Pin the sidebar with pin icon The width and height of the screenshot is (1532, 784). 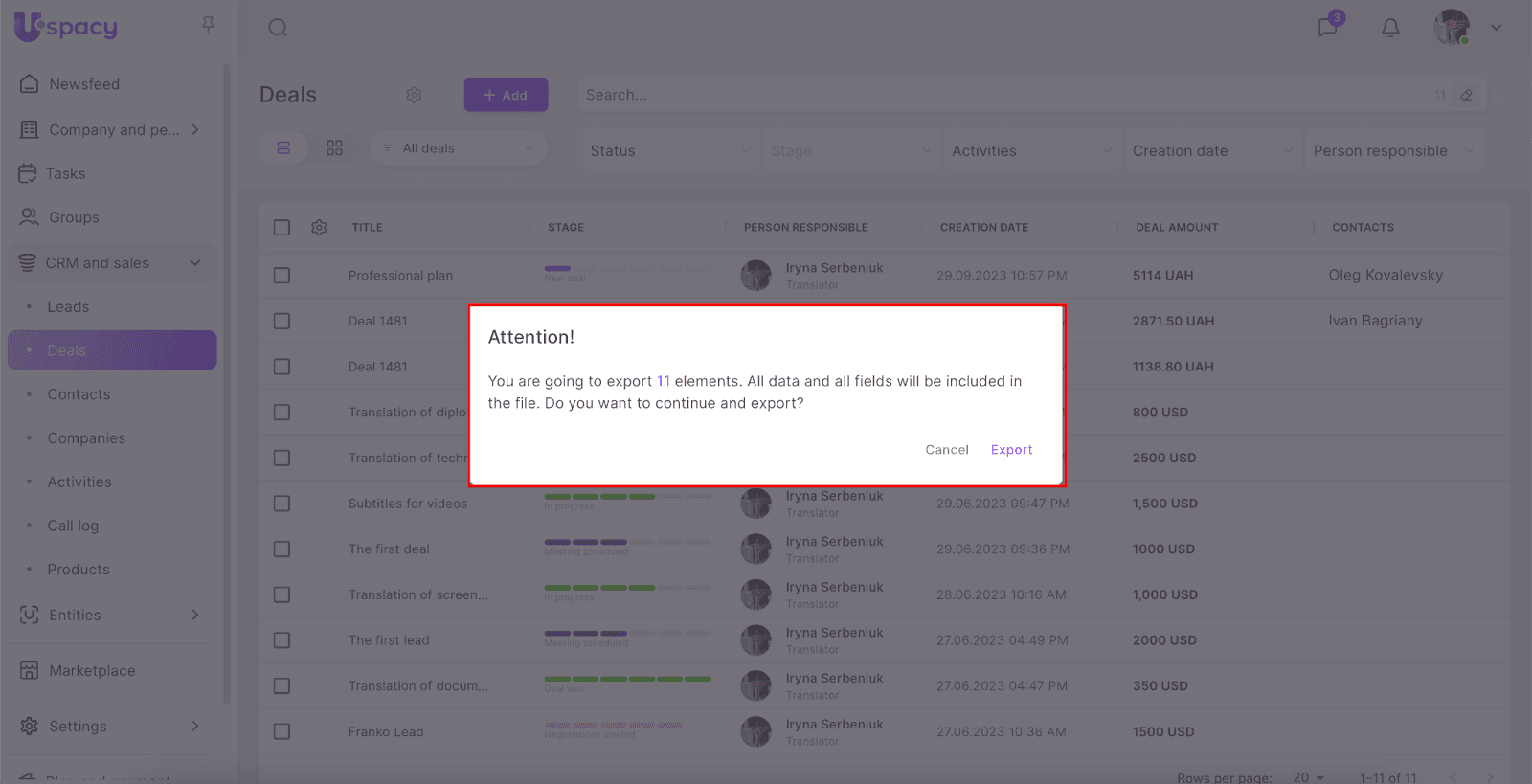(208, 24)
